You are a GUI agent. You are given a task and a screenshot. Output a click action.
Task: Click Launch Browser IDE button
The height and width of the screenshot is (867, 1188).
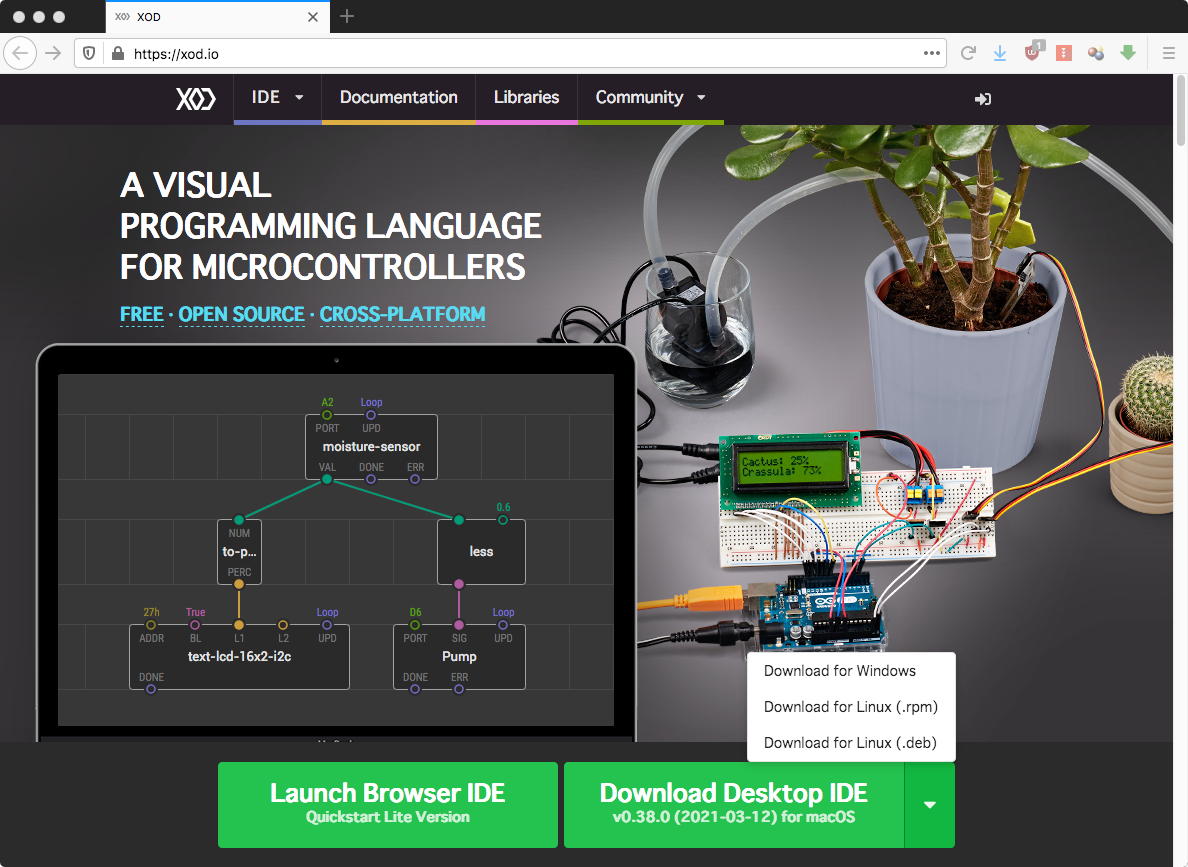coord(388,805)
